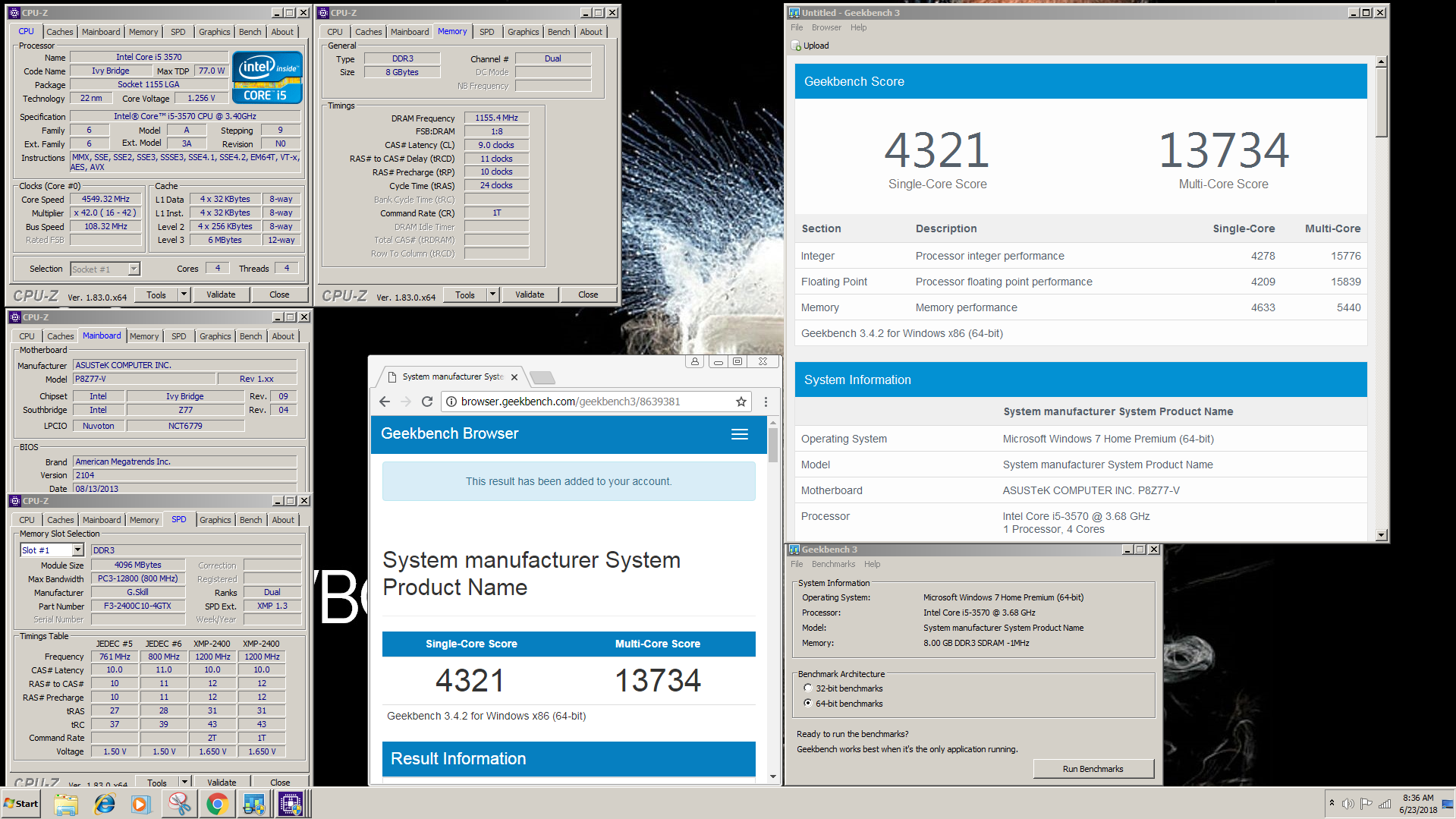
Task: Open Tools dropdown arrow in Memory window
Action: pyautogui.click(x=492, y=295)
